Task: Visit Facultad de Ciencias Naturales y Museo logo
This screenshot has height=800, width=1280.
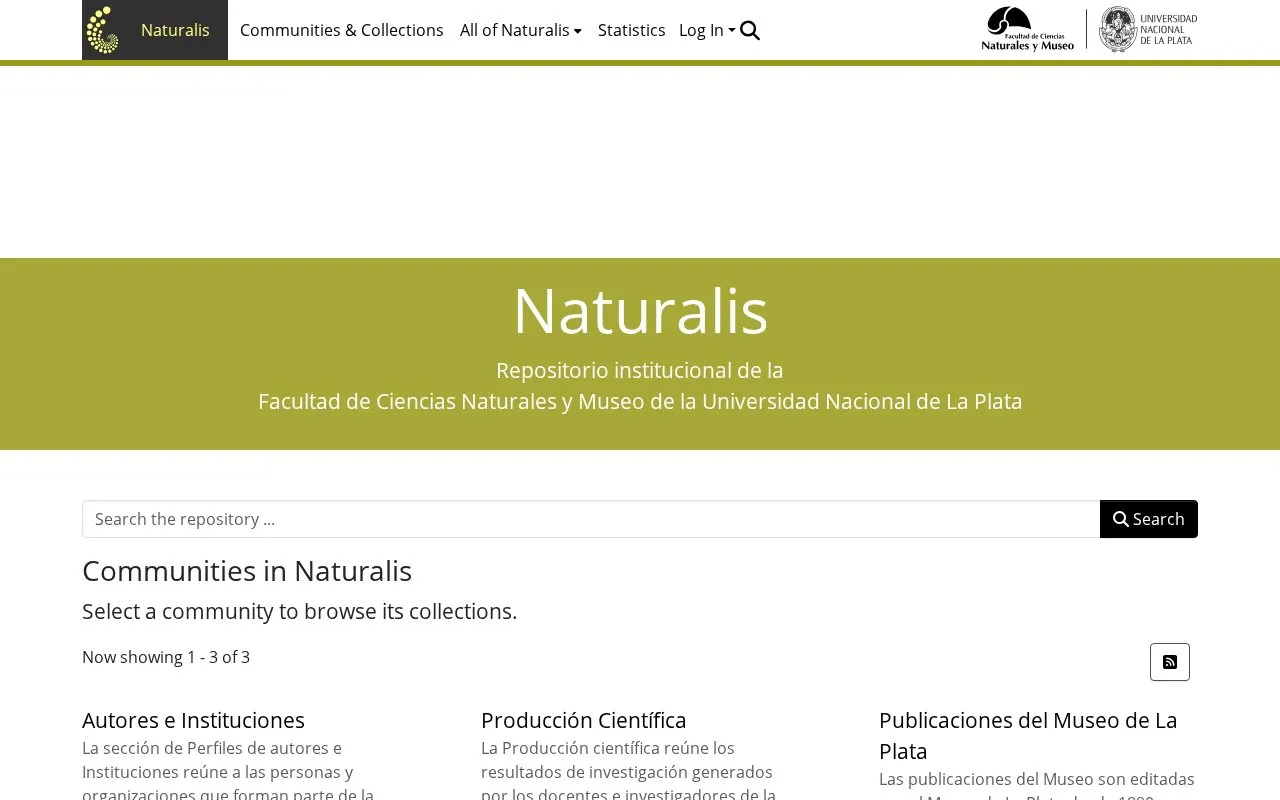Action: pyautogui.click(x=1028, y=29)
